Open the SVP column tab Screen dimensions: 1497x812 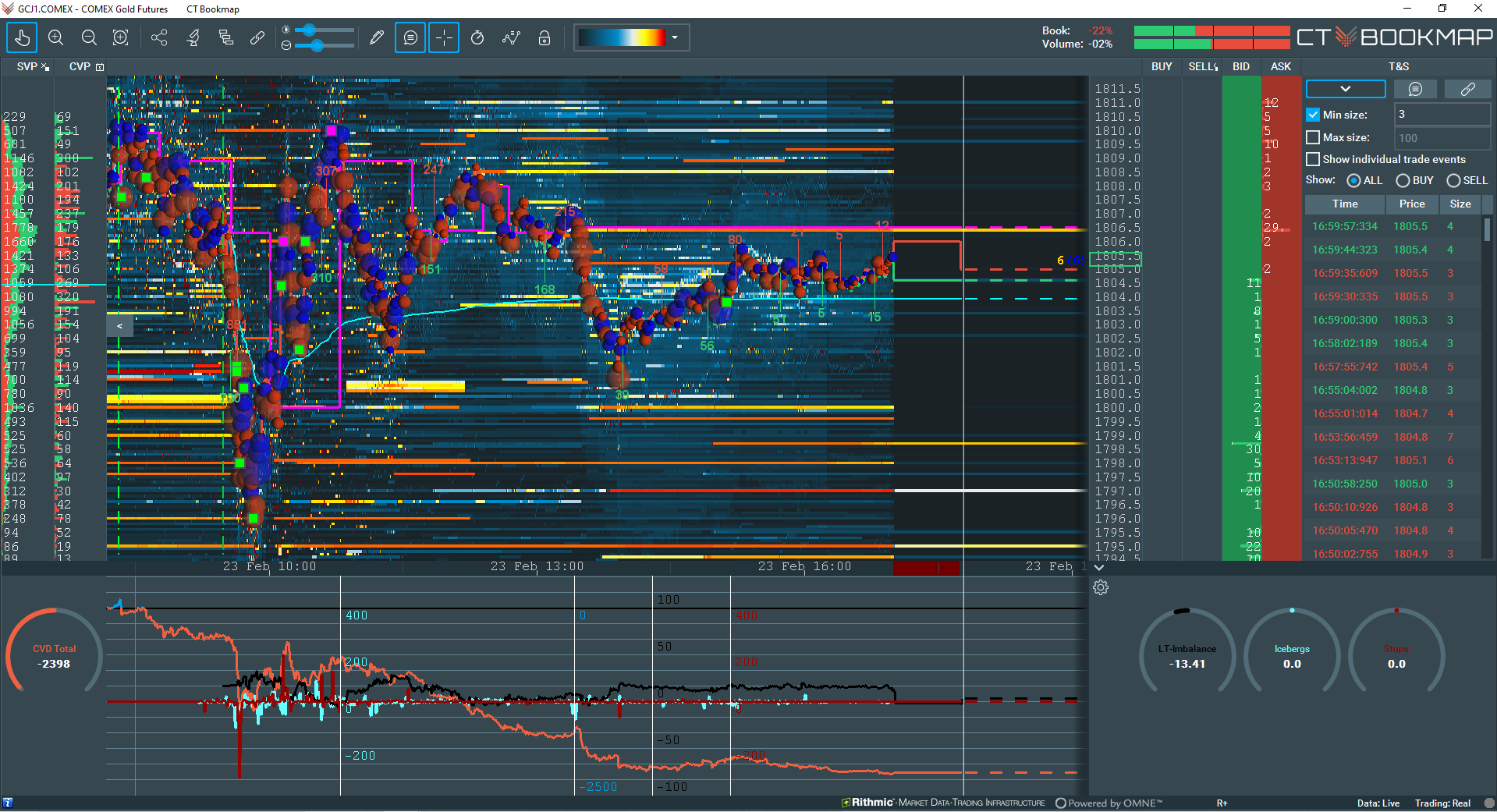[27, 67]
